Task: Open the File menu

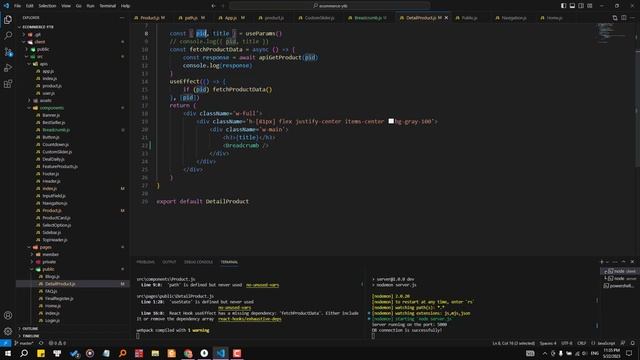Action: (18, 6)
